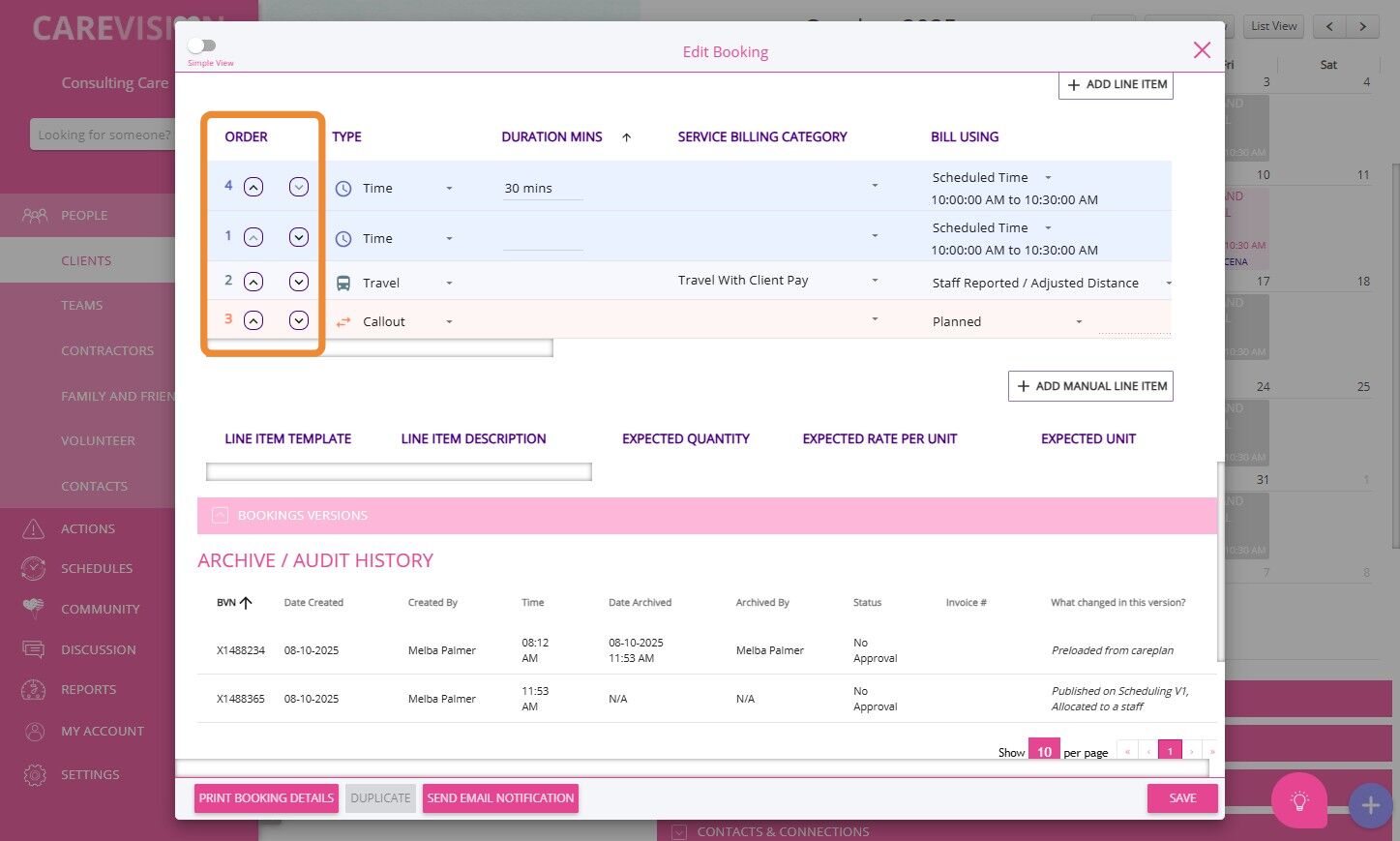Click Print Booking Details
The image size is (1400, 841).
pos(266,798)
